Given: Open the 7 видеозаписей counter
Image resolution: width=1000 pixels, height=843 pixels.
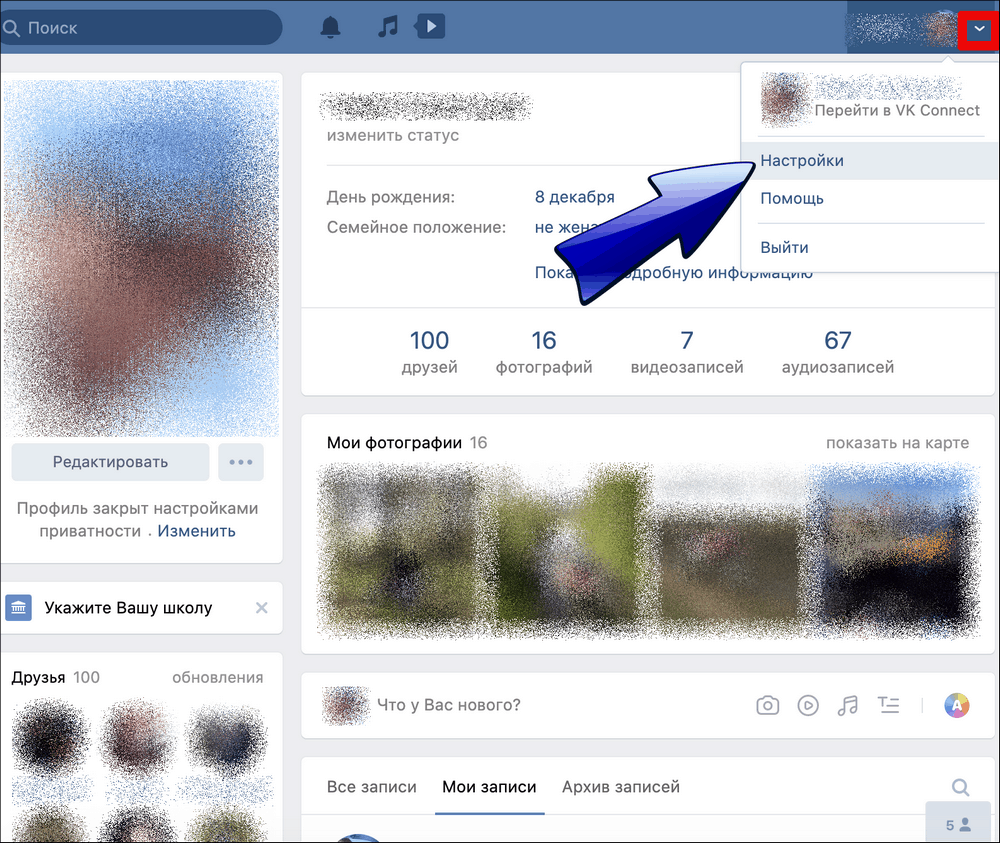Looking at the screenshot, I should click(x=687, y=351).
